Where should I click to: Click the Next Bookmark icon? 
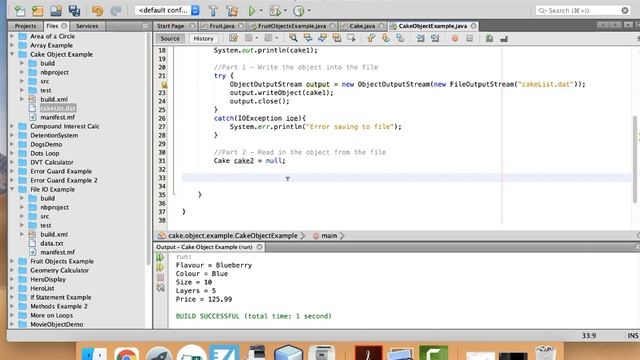[386, 38]
